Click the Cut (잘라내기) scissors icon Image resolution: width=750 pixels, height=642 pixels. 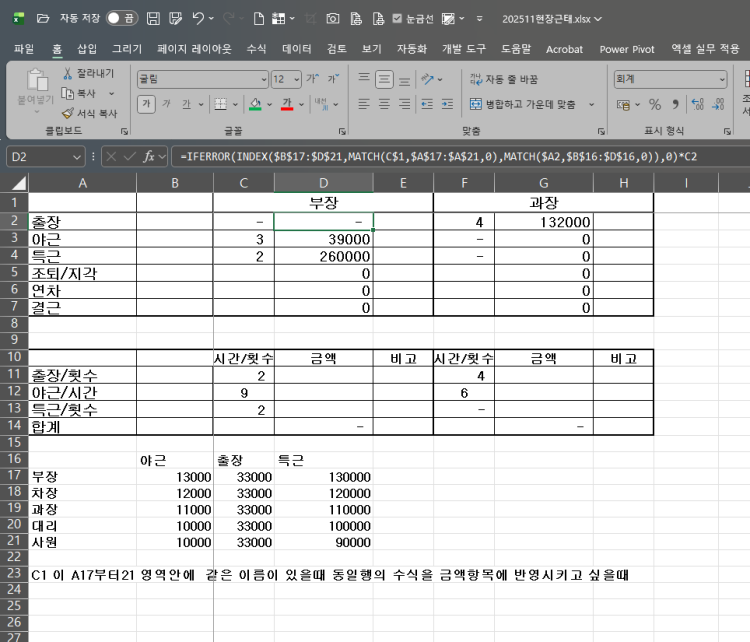pos(68,74)
